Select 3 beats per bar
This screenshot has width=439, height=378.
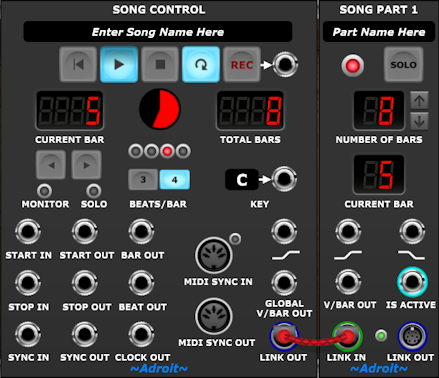pos(143,180)
